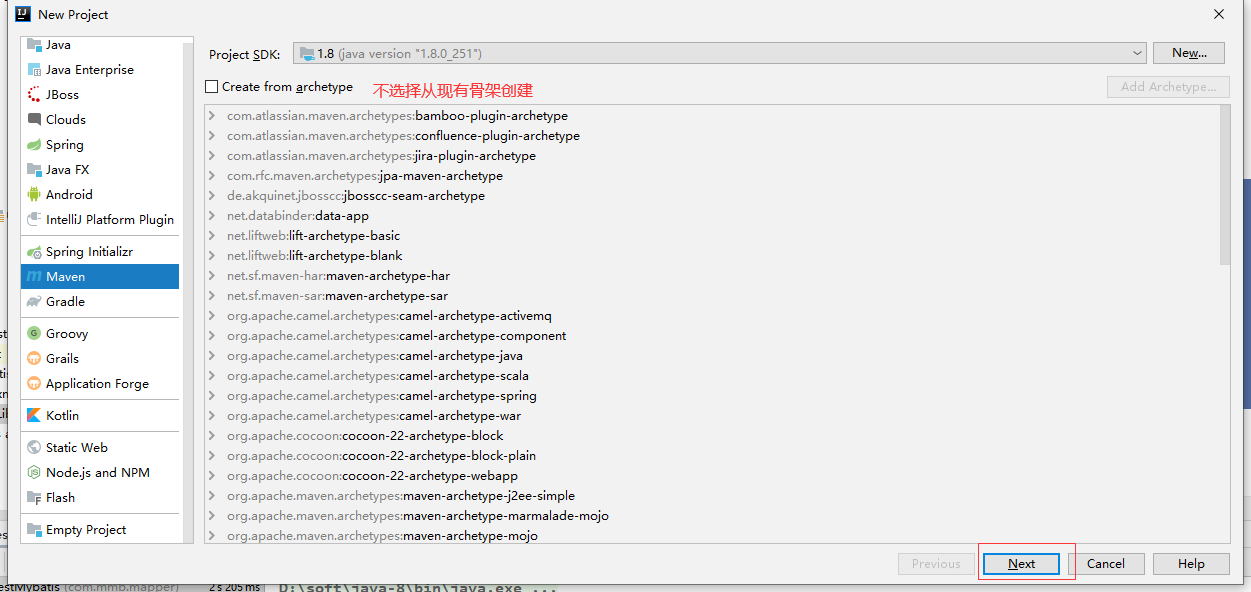Viewport: 1251px width, 592px height.
Task: Expand the camel-archetype-activemq node
Action: (x=212, y=316)
